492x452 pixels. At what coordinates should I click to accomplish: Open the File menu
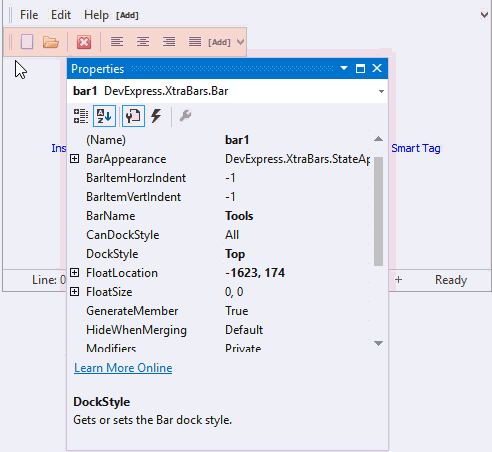tap(29, 15)
